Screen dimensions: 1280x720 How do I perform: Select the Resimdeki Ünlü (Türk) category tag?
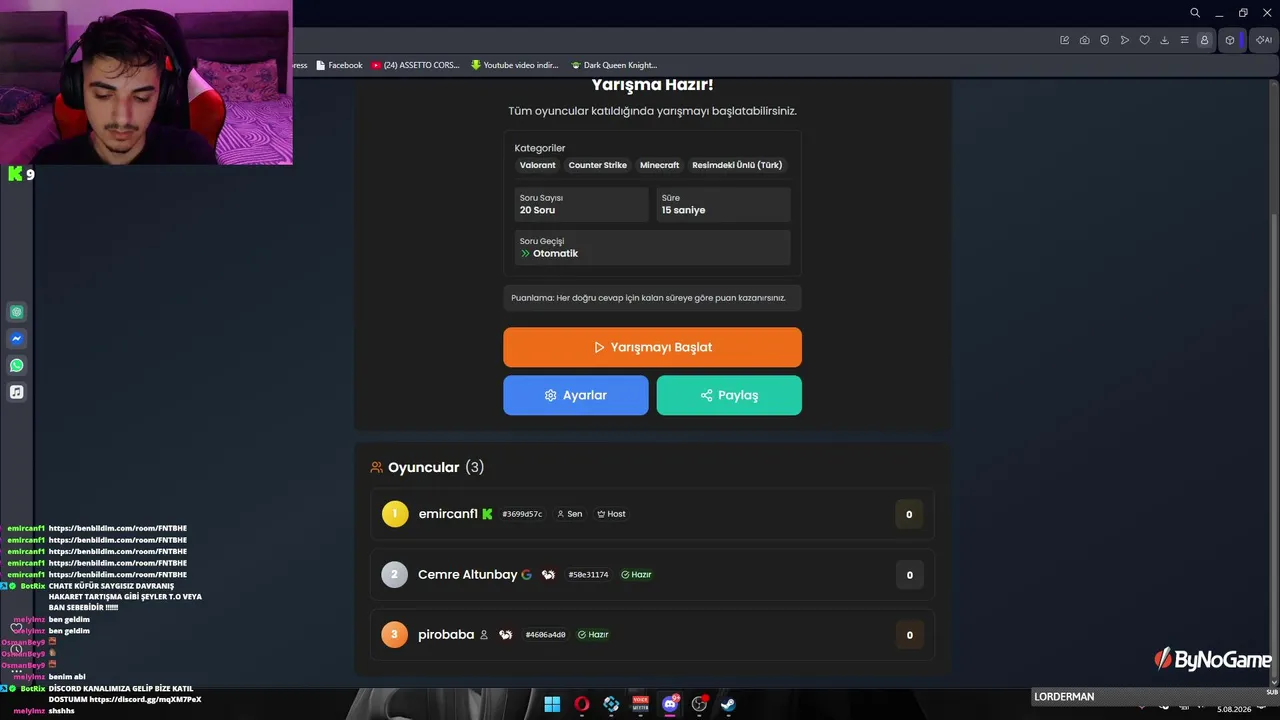[x=737, y=165]
